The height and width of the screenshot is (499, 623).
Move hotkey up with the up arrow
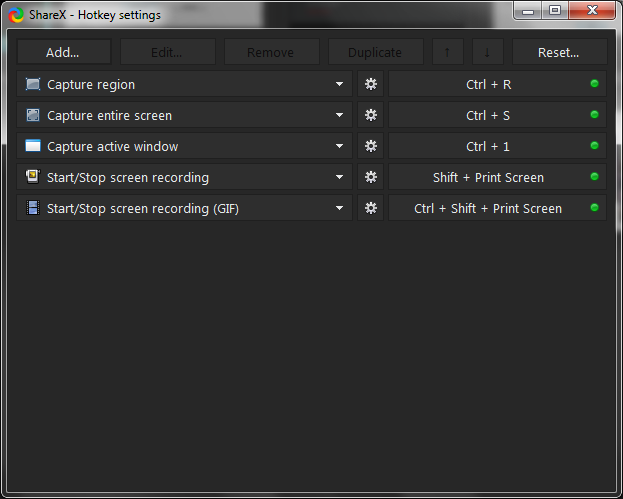[x=447, y=52]
